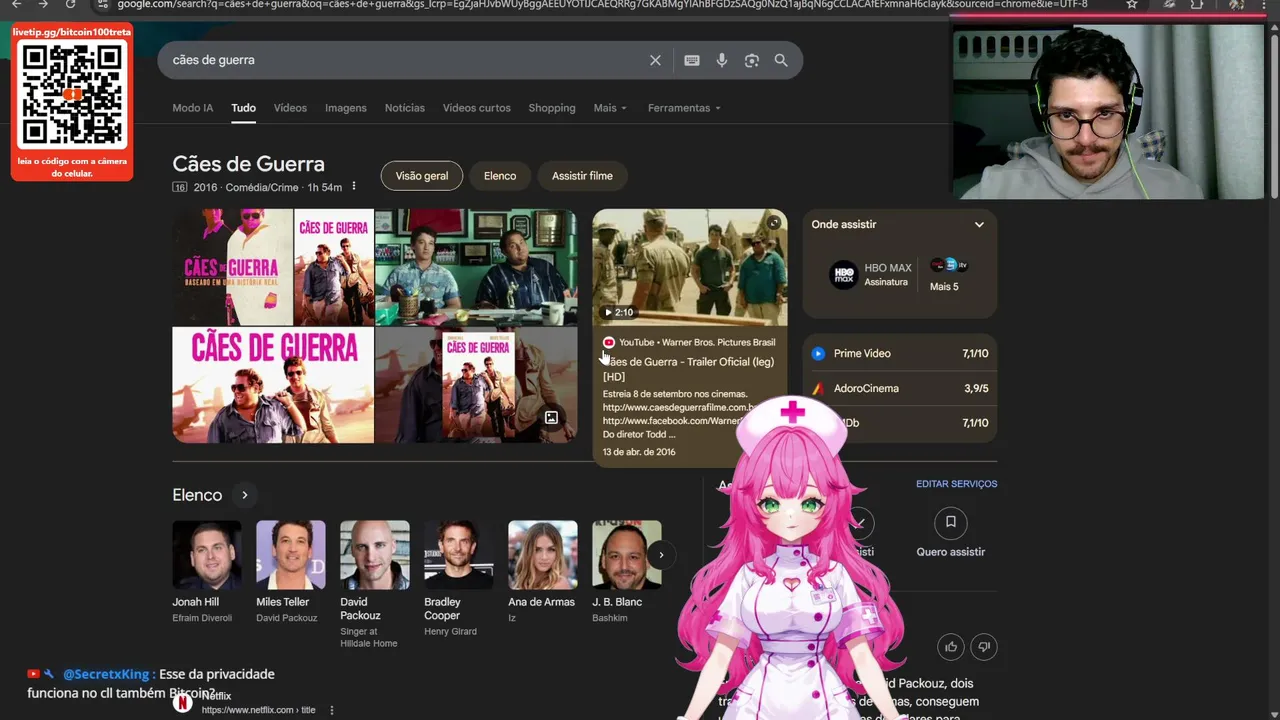Click the AdoroCinema rating icon
The height and width of the screenshot is (720, 1280).
pyautogui.click(x=817, y=388)
